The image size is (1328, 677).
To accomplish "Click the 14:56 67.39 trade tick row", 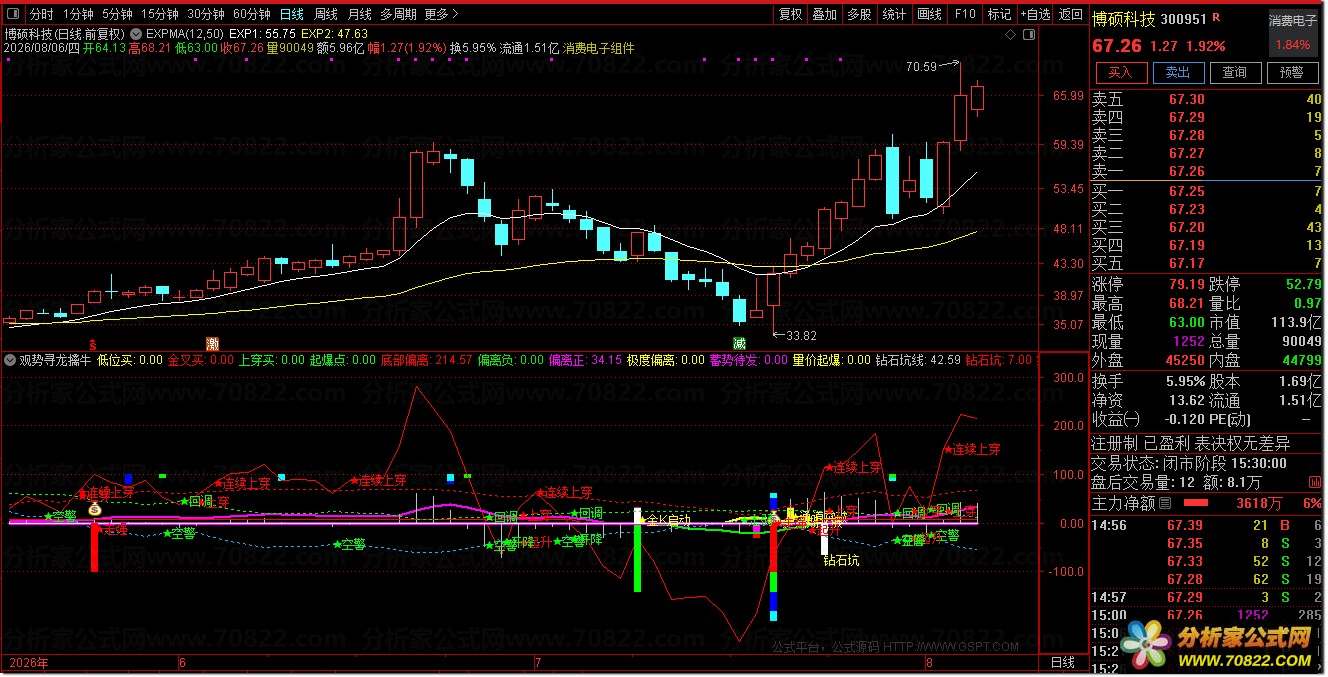I will coord(1207,525).
